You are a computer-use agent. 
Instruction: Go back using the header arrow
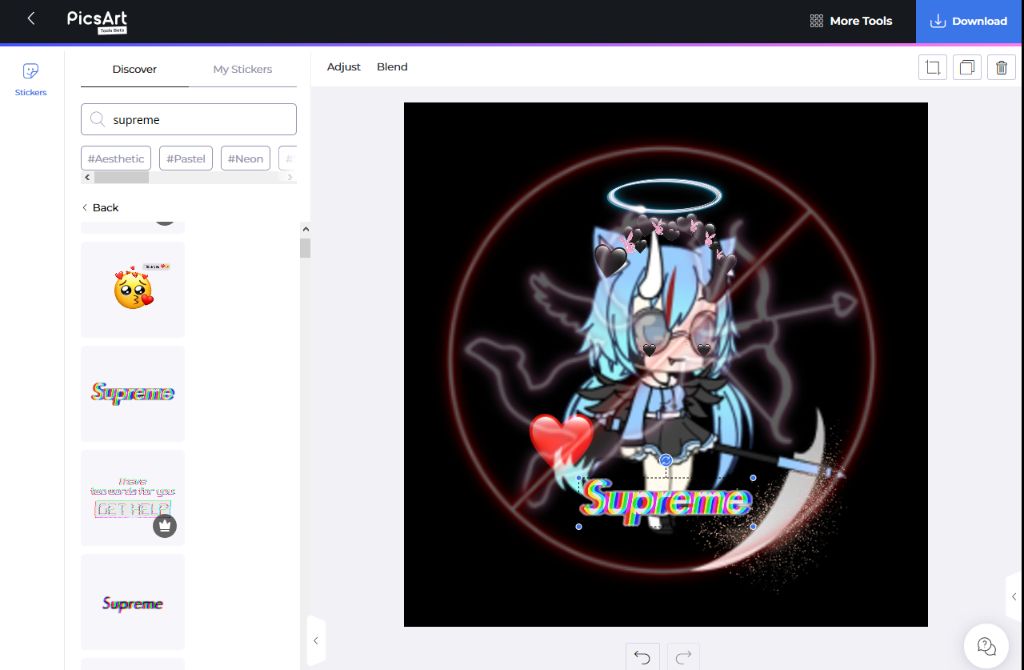(31, 19)
